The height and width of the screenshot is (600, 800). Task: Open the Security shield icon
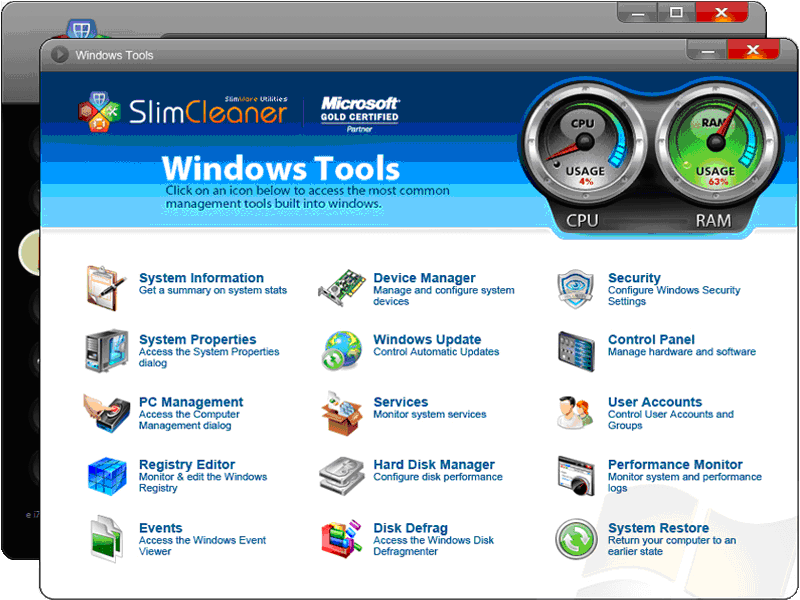(576, 289)
